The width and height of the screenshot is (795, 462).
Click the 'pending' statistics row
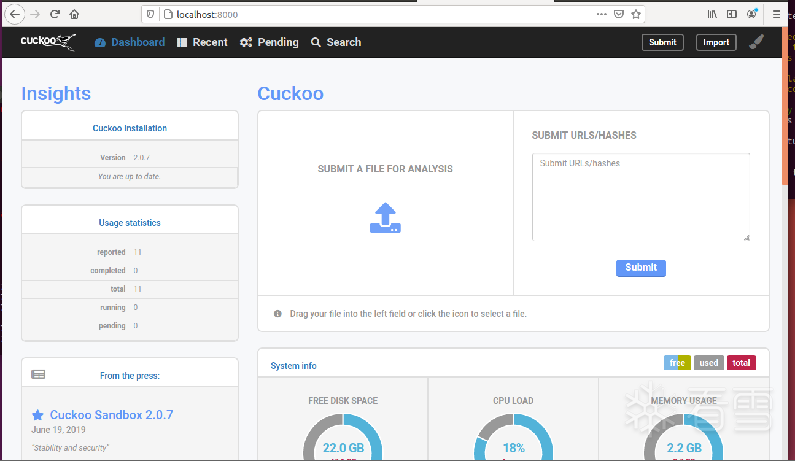click(x=130, y=326)
